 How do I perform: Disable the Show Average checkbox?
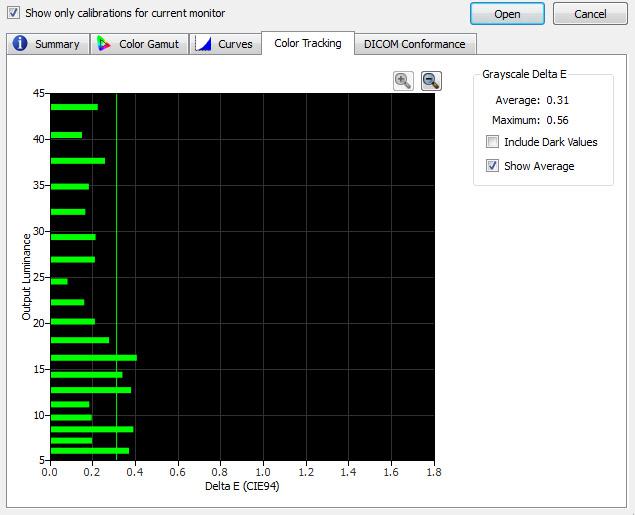pyautogui.click(x=492, y=166)
